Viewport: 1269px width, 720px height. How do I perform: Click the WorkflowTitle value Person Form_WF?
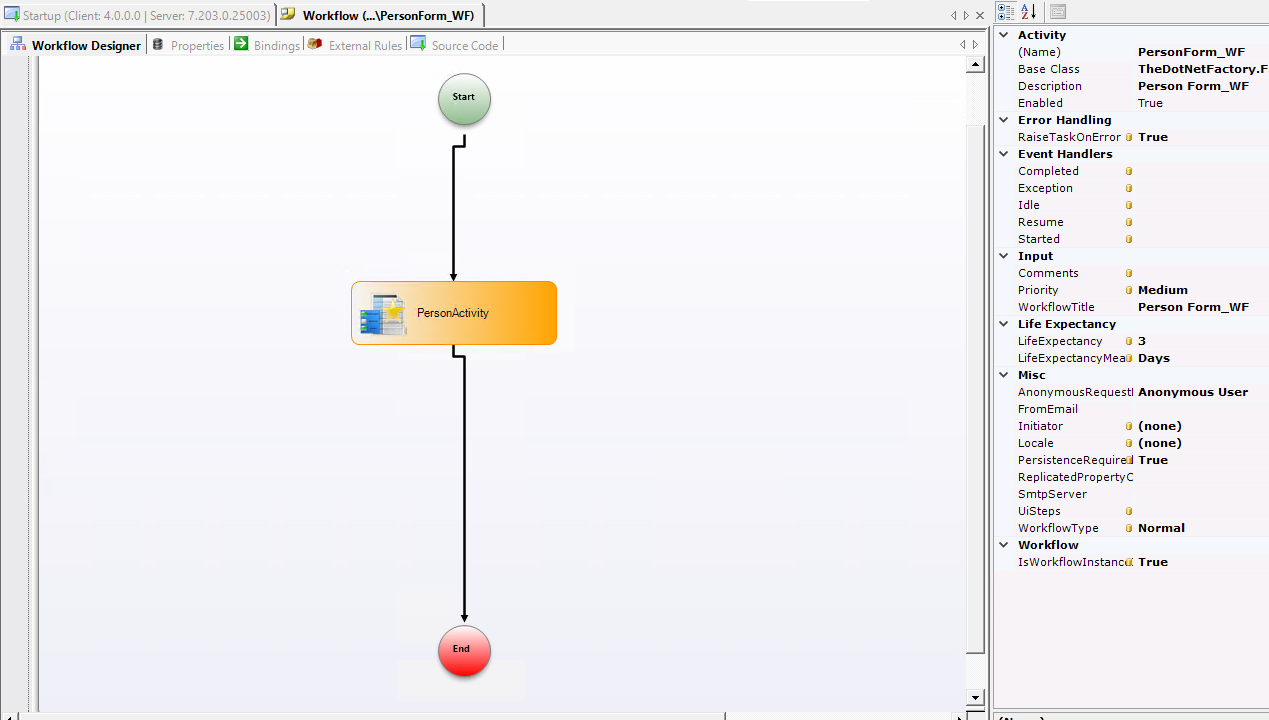click(x=1193, y=307)
